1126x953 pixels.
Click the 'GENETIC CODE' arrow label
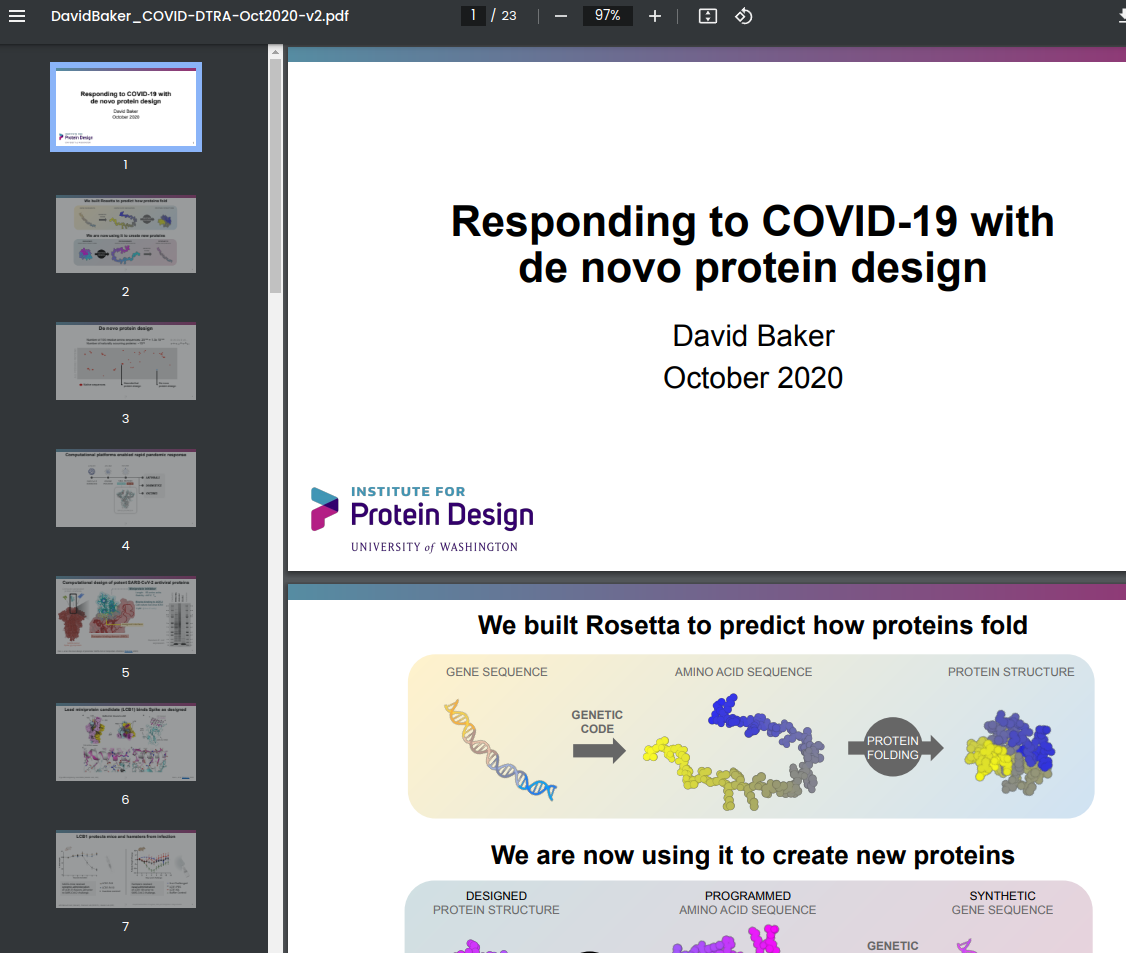[597, 722]
